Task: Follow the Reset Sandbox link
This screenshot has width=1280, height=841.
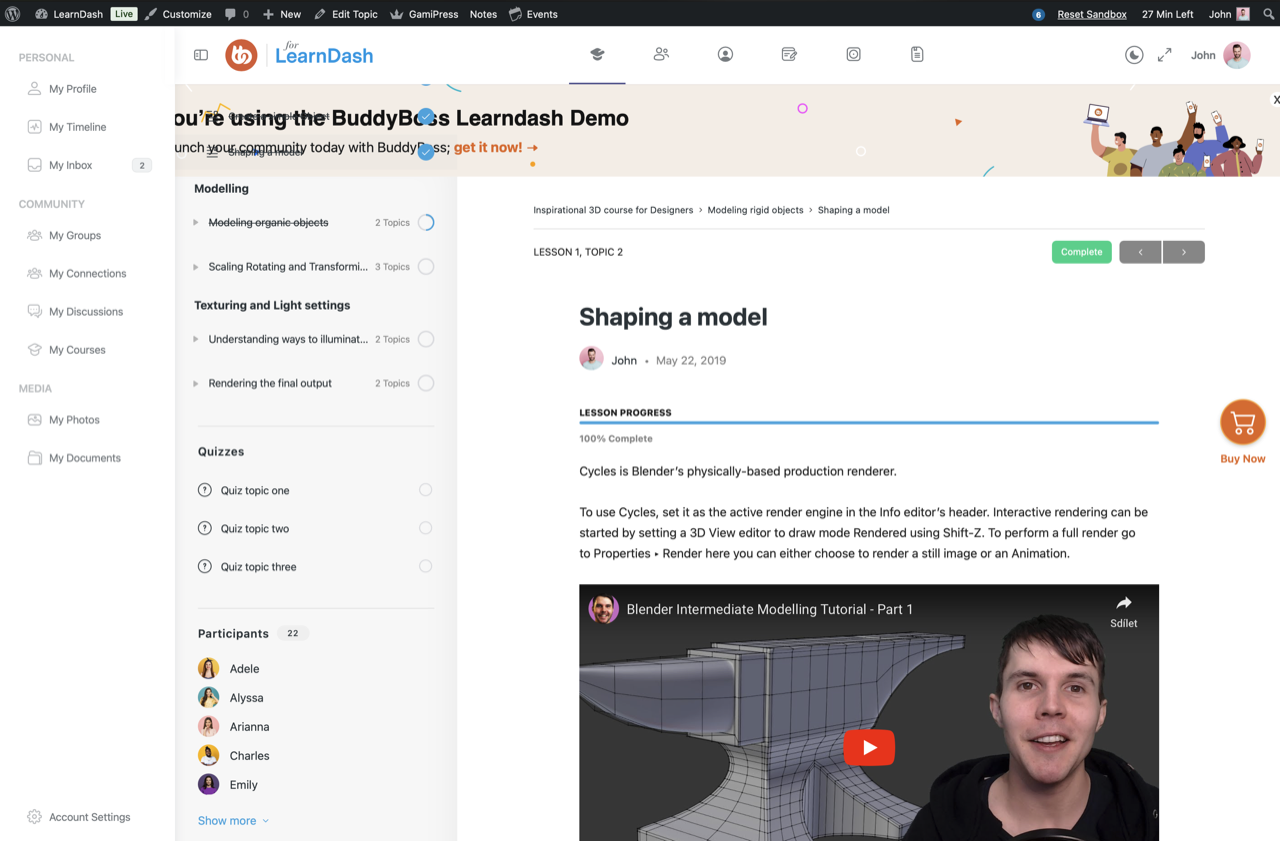Action: 1091,14
